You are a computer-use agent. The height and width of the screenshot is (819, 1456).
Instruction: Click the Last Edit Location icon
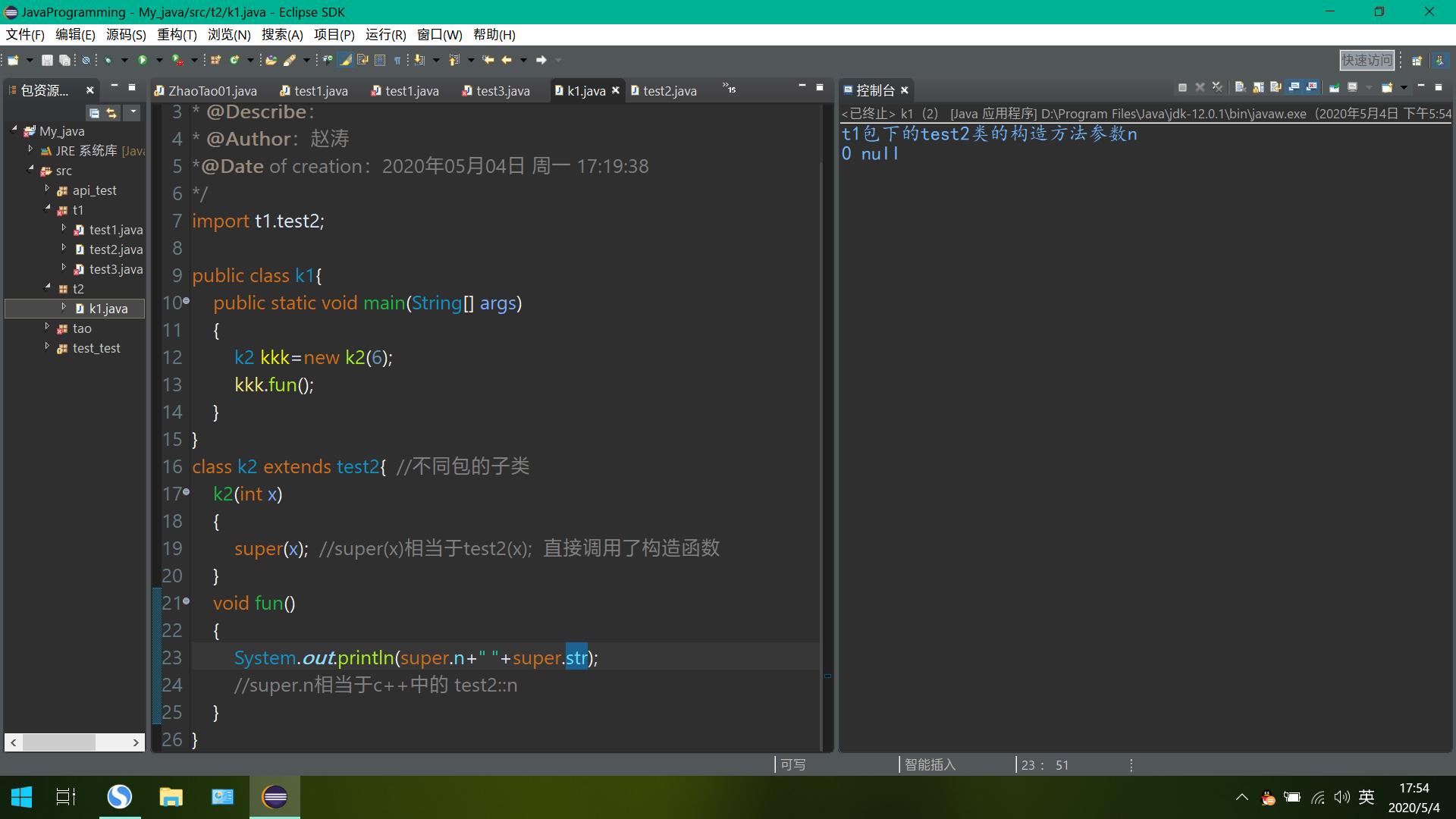(488, 60)
